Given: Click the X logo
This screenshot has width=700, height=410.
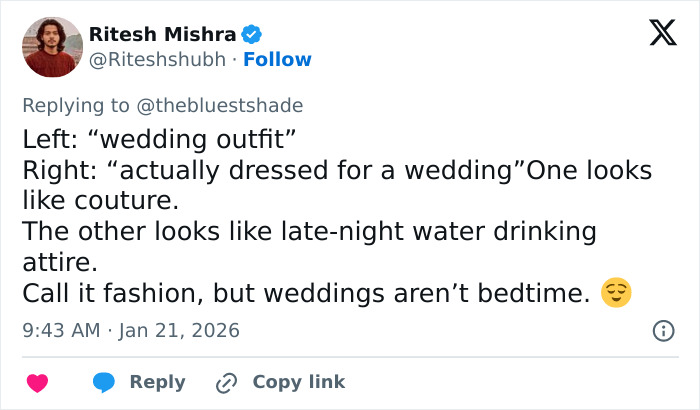Looking at the screenshot, I should [656, 34].
